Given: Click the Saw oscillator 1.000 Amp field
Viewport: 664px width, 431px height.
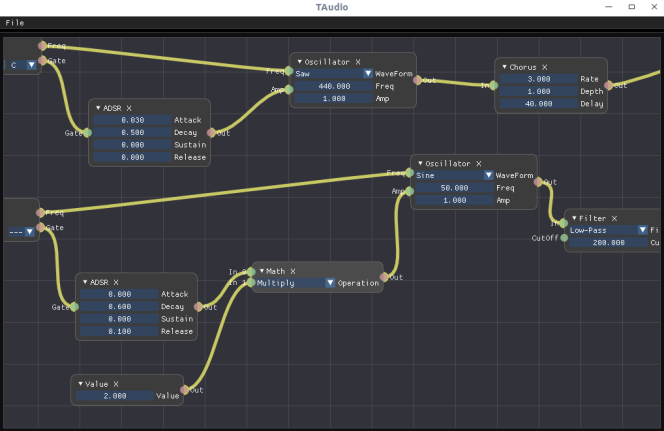Looking at the screenshot, I should [x=334, y=98].
